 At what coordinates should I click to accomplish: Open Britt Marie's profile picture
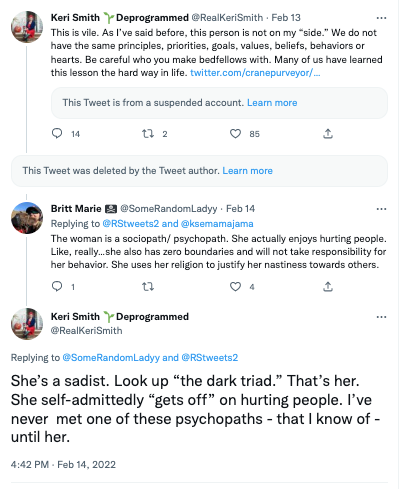[27, 218]
